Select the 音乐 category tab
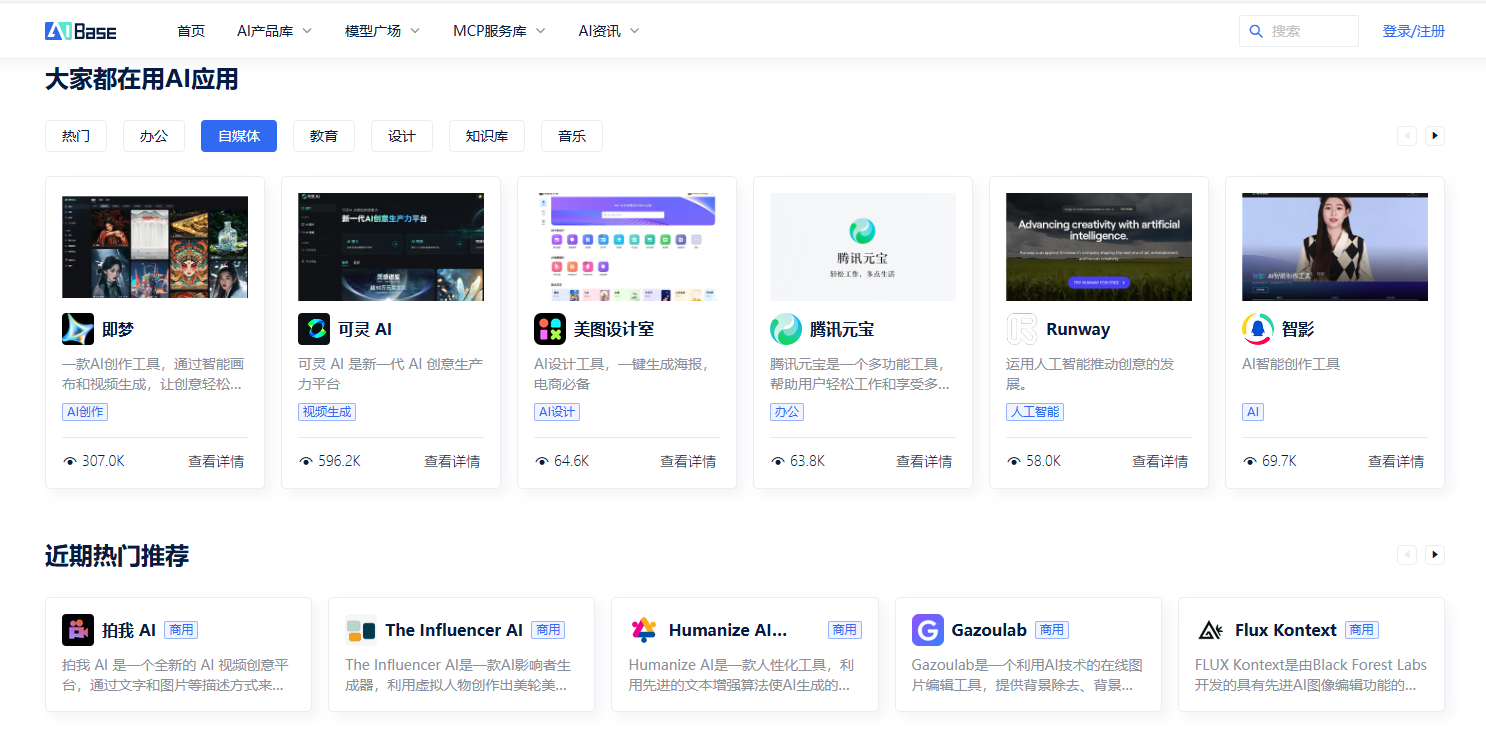 click(572, 136)
